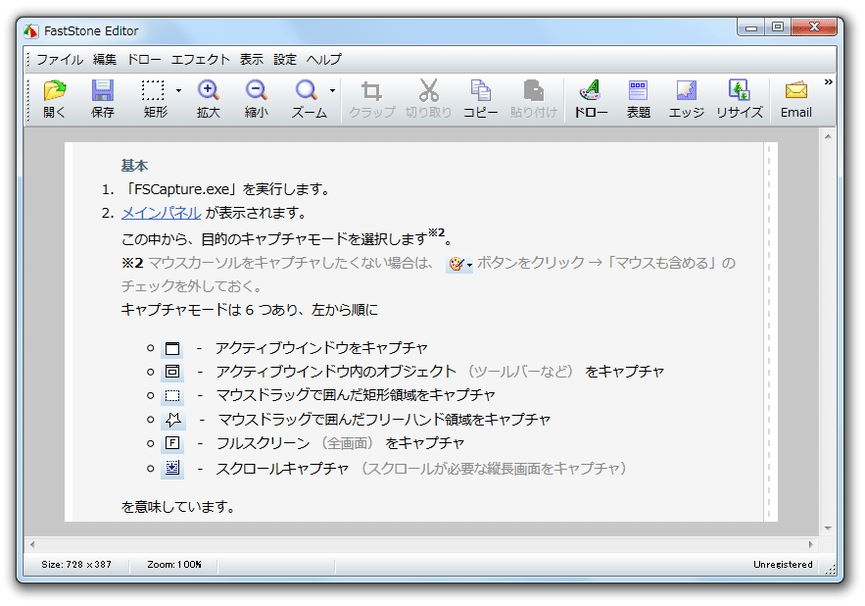The image size is (865, 606).
Task: Click the エッジ edge effect icon
Action: [686, 90]
